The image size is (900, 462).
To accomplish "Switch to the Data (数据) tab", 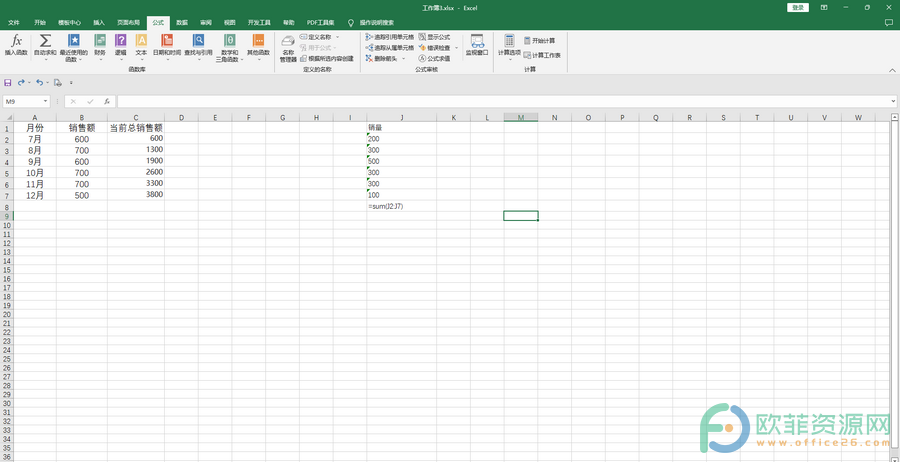I will point(182,22).
